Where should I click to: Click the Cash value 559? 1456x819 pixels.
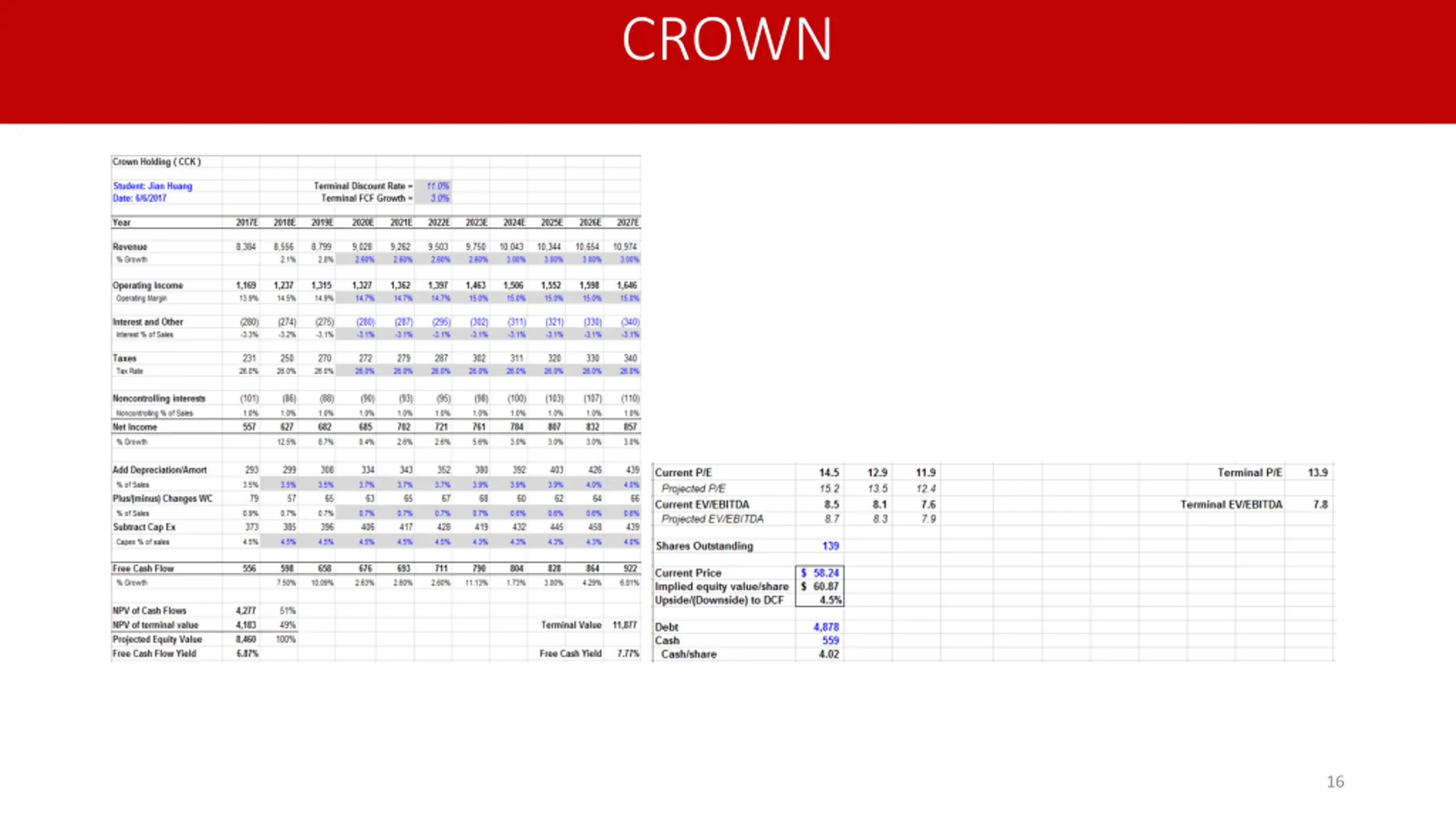pos(830,640)
